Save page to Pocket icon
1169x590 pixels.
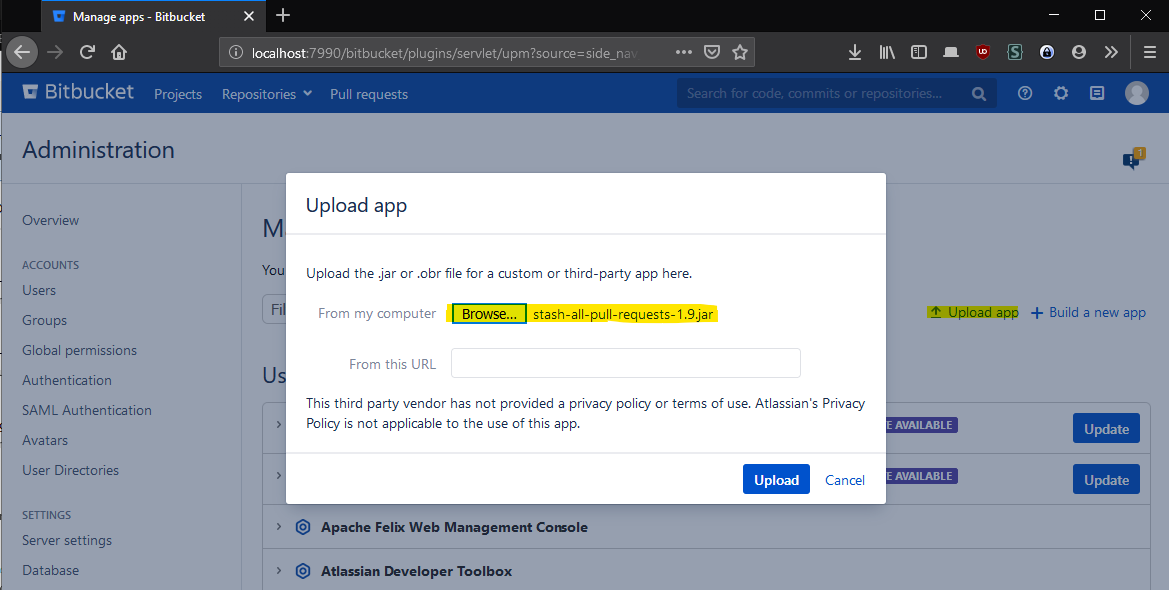point(712,51)
